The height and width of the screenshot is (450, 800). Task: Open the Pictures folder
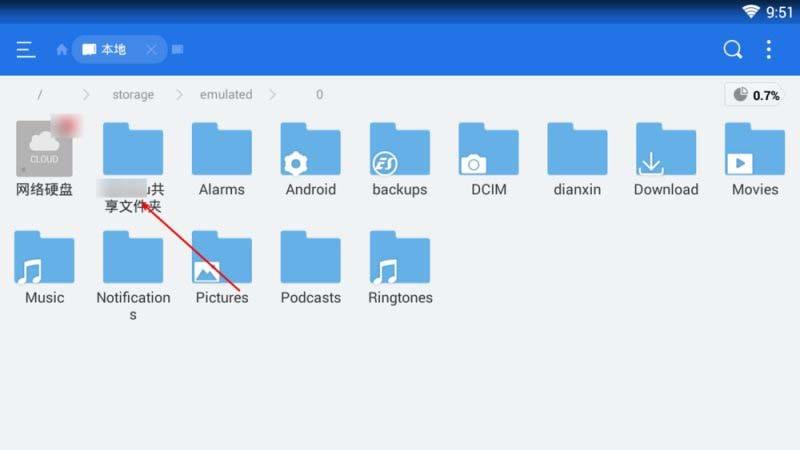point(222,258)
